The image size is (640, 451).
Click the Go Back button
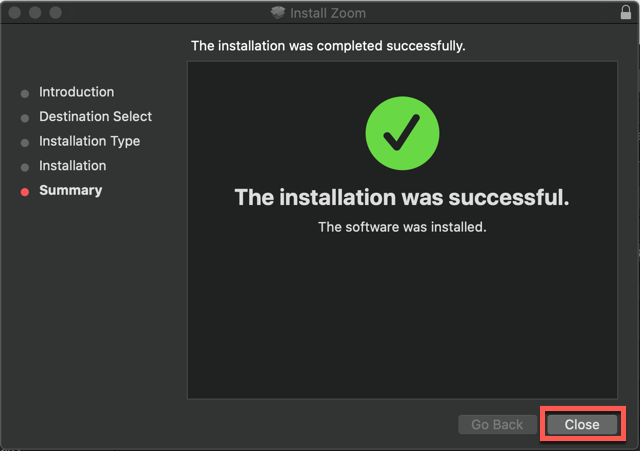coord(497,424)
